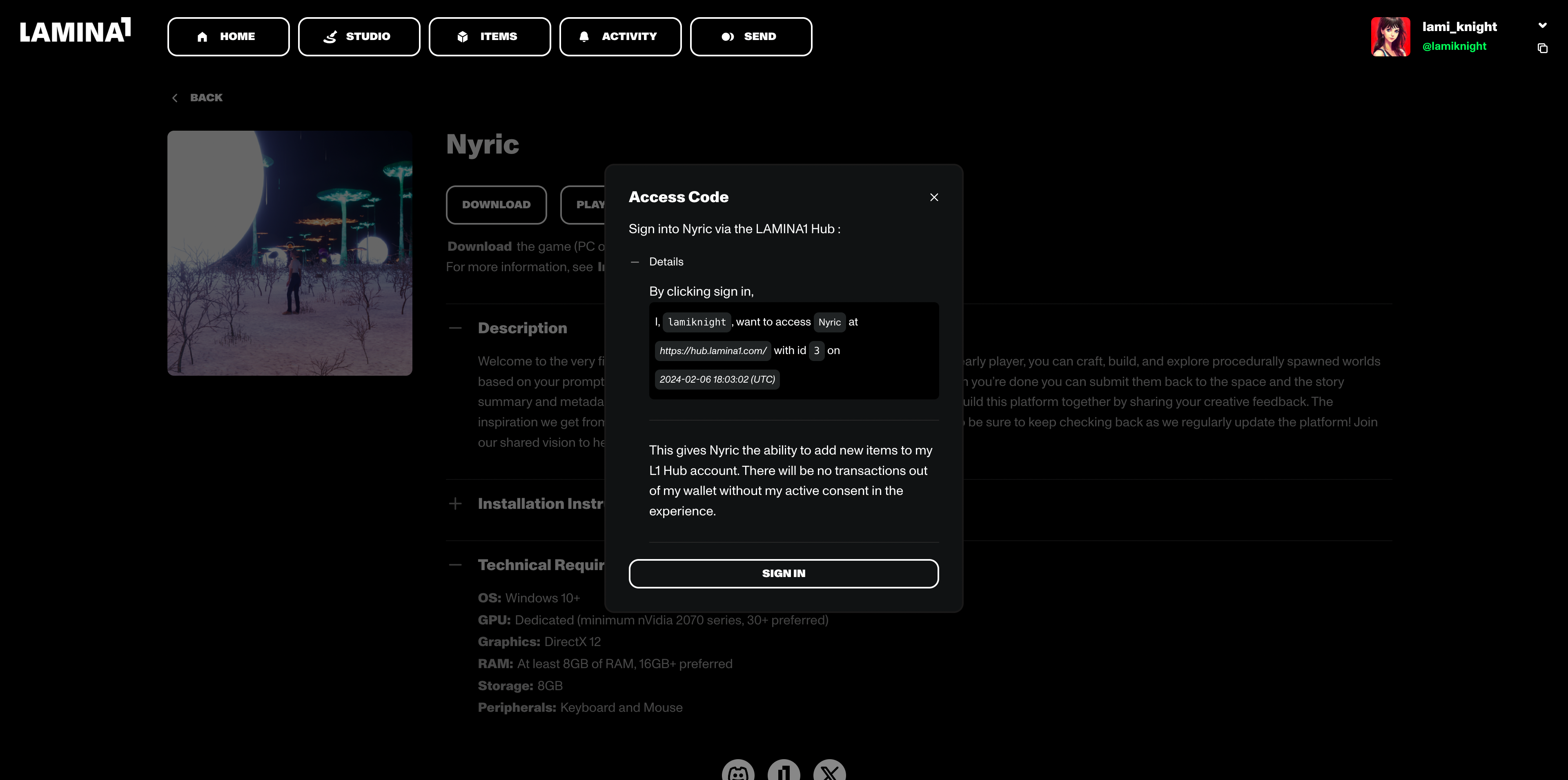Screen dimensions: 1568x780
Task: Click the https://hub.lamina1.com/ URL chip
Action: [x=713, y=351]
